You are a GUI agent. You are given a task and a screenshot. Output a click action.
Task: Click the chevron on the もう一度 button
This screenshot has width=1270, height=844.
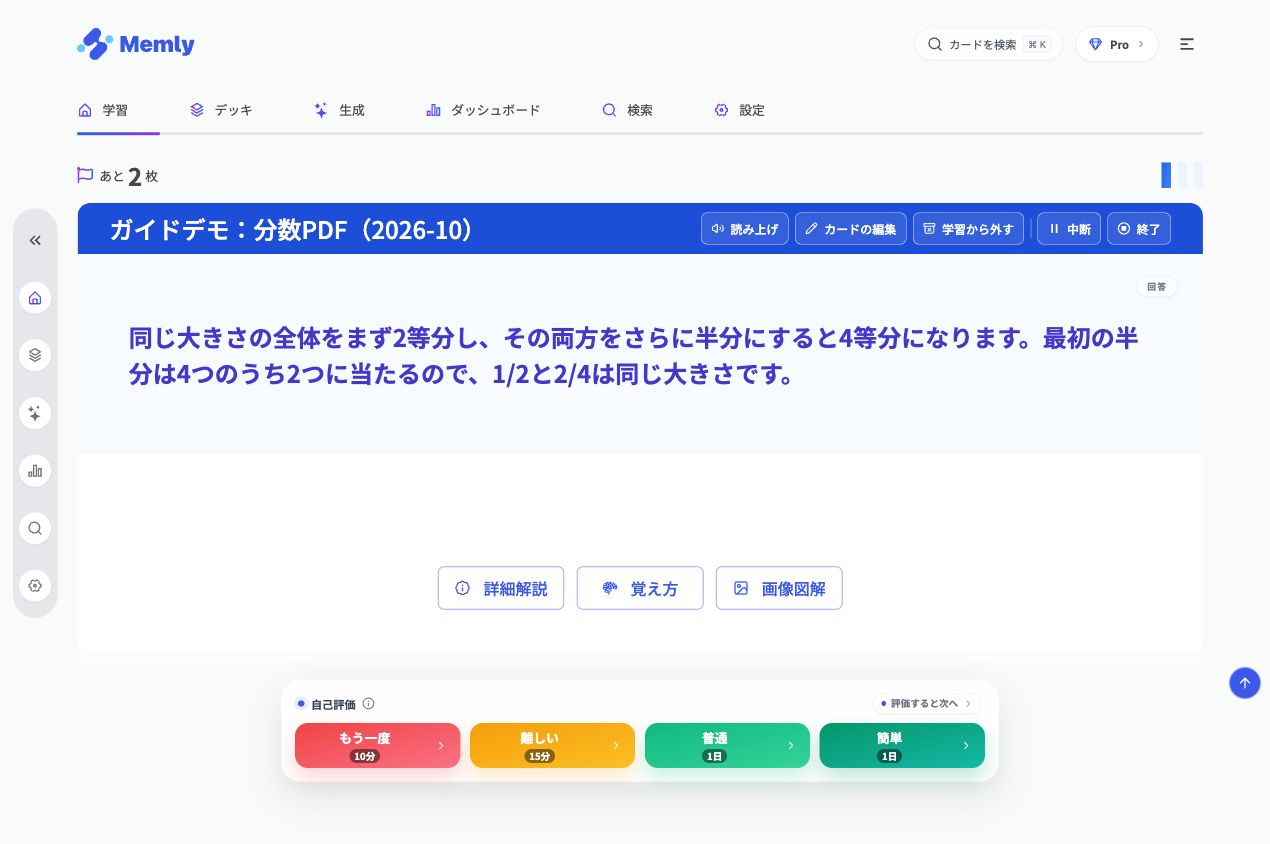pyautogui.click(x=441, y=745)
